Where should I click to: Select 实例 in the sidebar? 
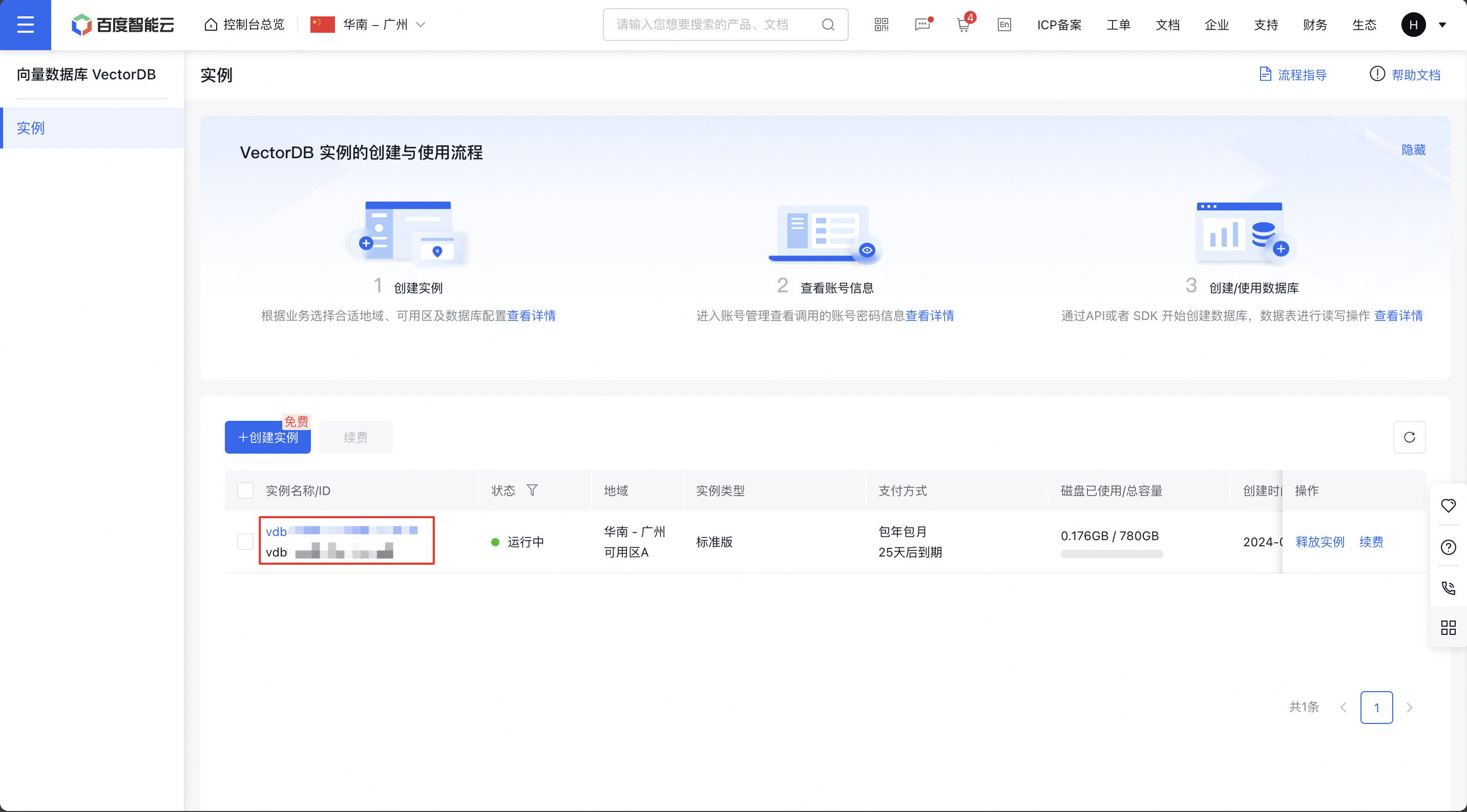point(92,128)
